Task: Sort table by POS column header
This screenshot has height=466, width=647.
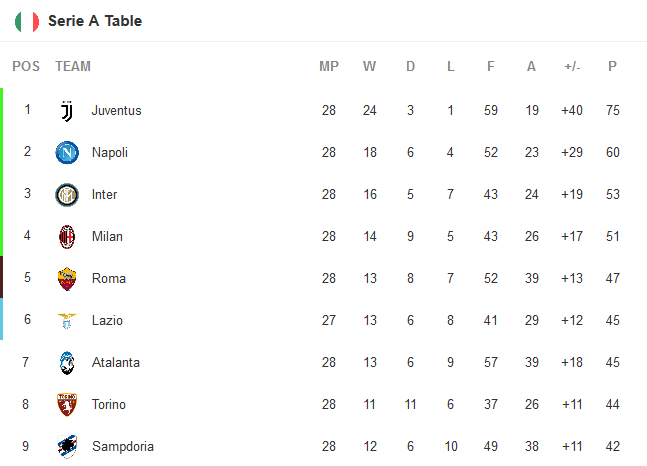Action: (26, 67)
